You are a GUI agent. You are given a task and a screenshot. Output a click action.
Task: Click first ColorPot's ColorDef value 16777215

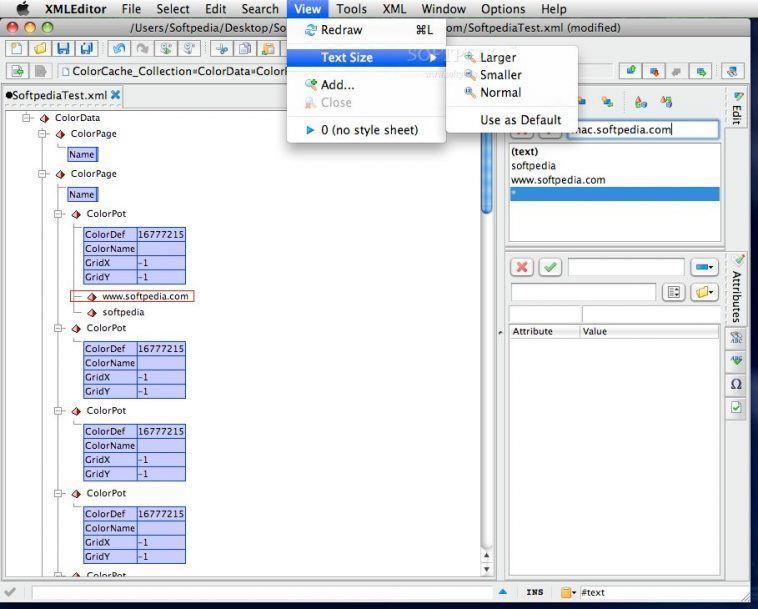161,234
